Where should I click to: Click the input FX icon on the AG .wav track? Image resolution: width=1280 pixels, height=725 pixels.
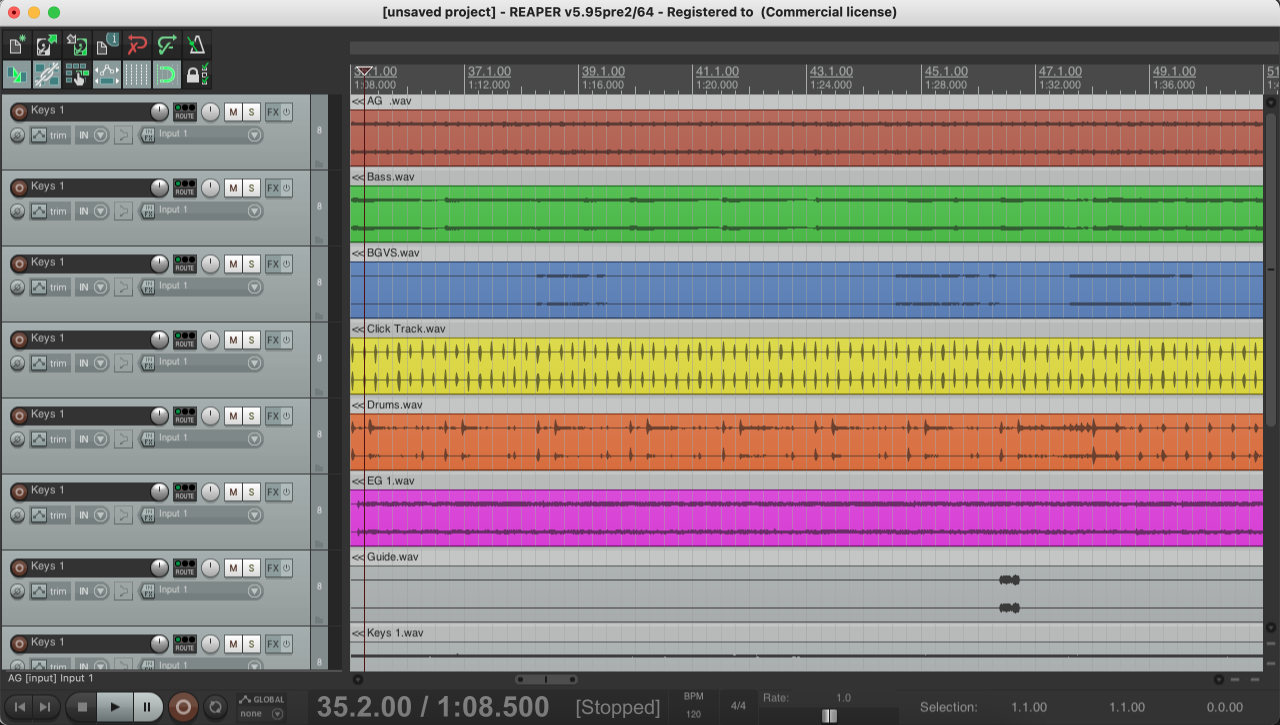[148, 135]
